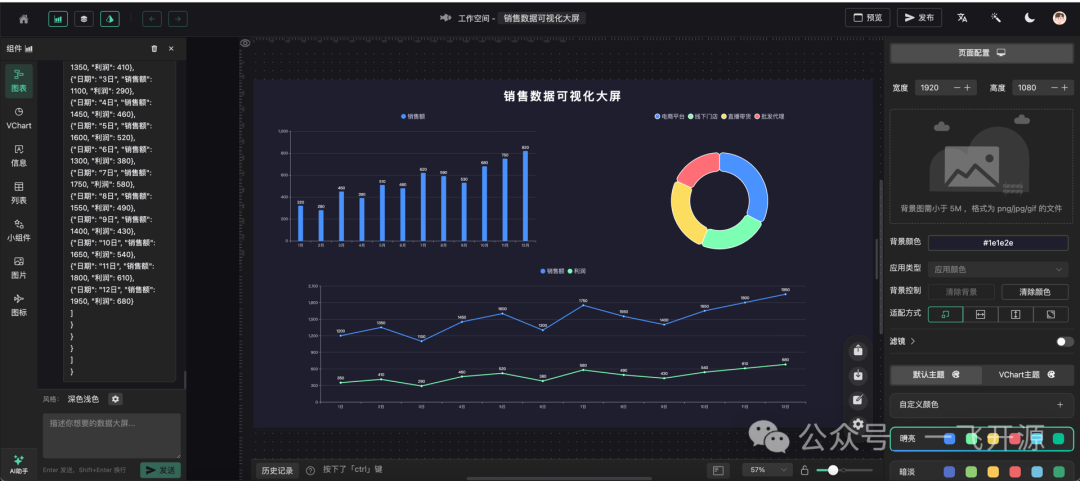Expand the 滤镜 filter section
Image resolution: width=1080 pixels, height=481 pixels.
pyautogui.click(x=902, y=340)
